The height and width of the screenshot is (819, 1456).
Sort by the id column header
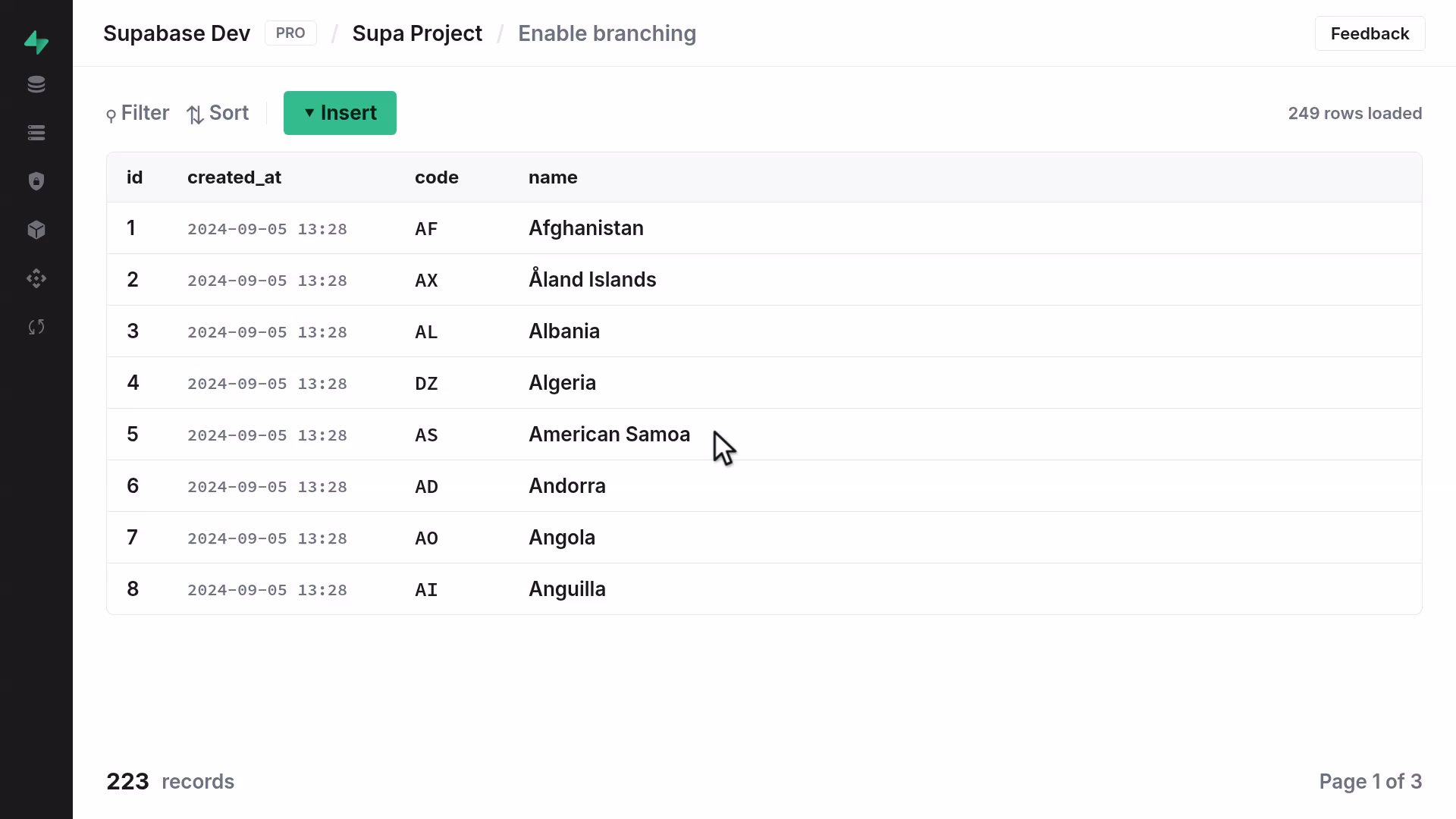pyautogui.click(x=135, y=177)
